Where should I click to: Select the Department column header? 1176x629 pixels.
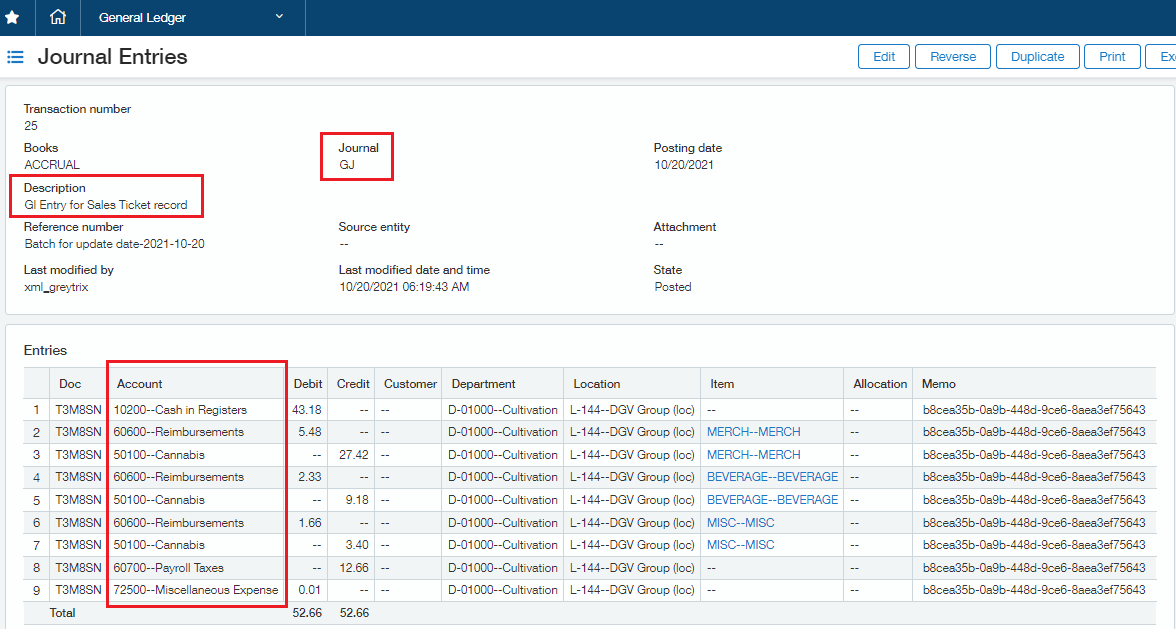pos(483,384)
